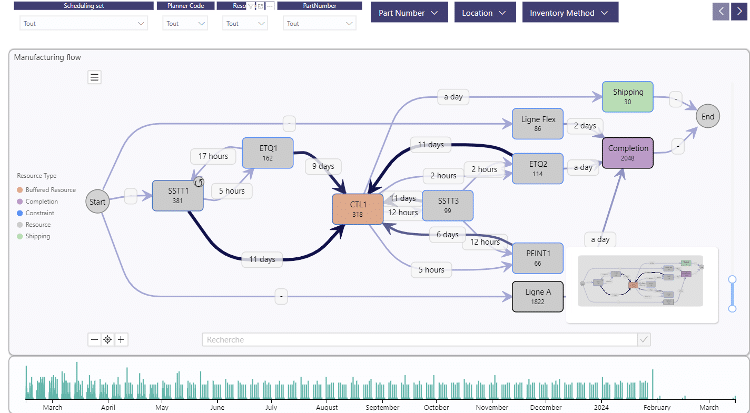Viewport: 750px width, 413px height.
Task: Go to previous page arrow
Action: click(721, 11)
